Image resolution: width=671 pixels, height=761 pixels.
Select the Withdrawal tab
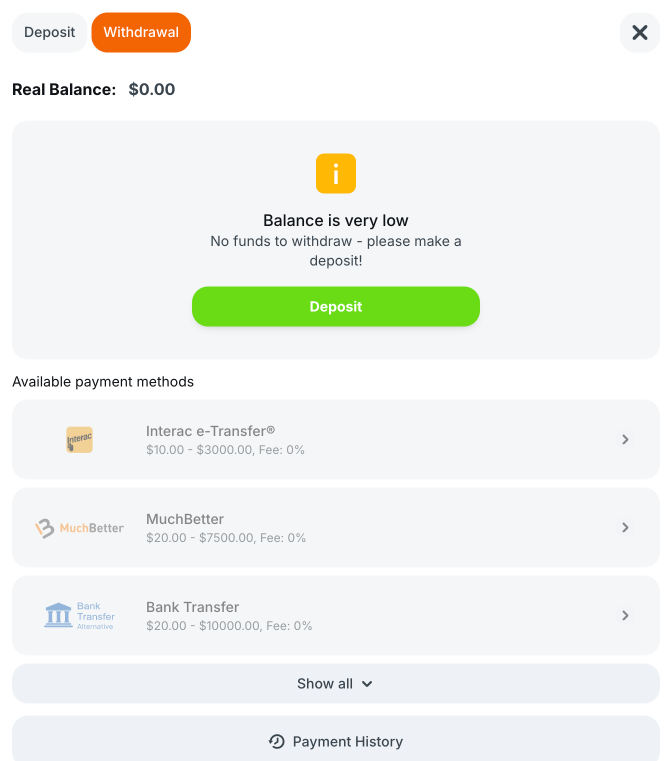[141, 32]
